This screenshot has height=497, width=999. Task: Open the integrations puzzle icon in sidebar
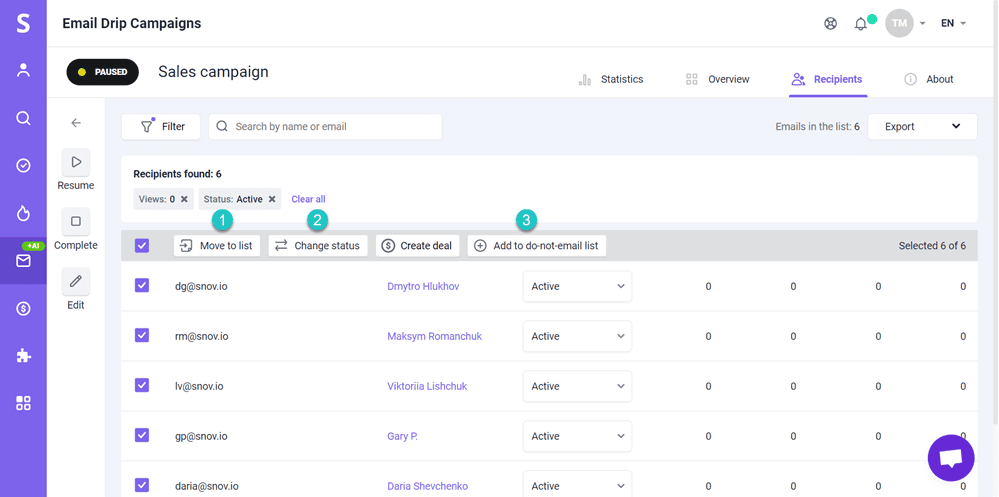click(x=23, y=356)
